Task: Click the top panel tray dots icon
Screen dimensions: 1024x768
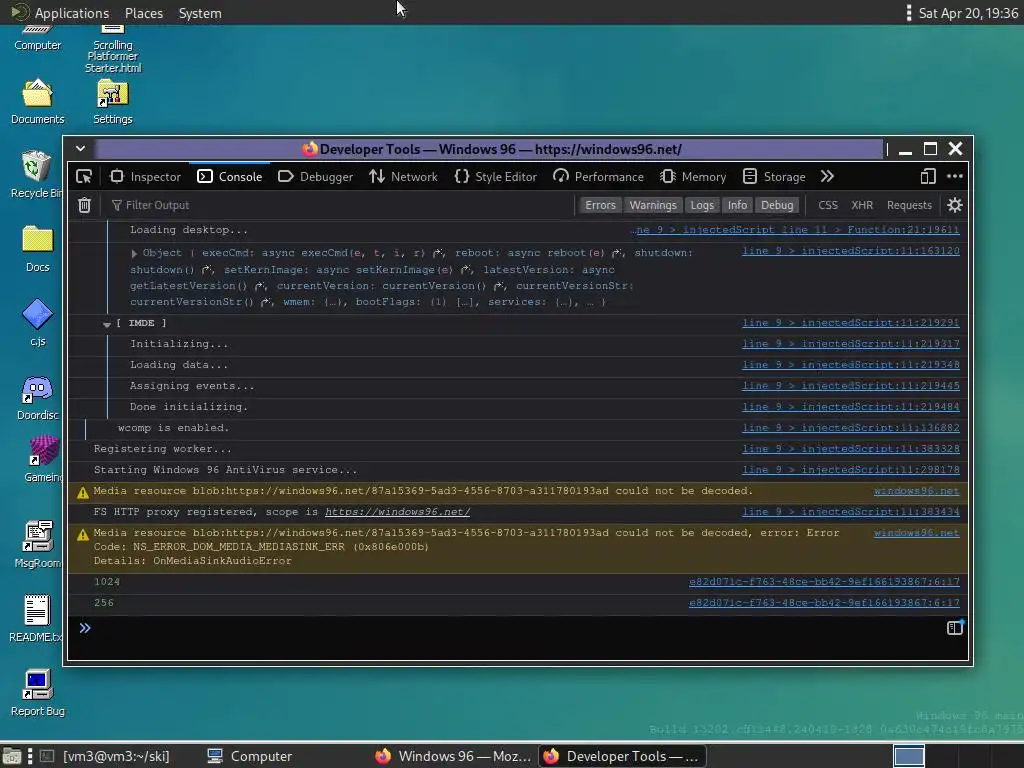Action: point(908,13)
